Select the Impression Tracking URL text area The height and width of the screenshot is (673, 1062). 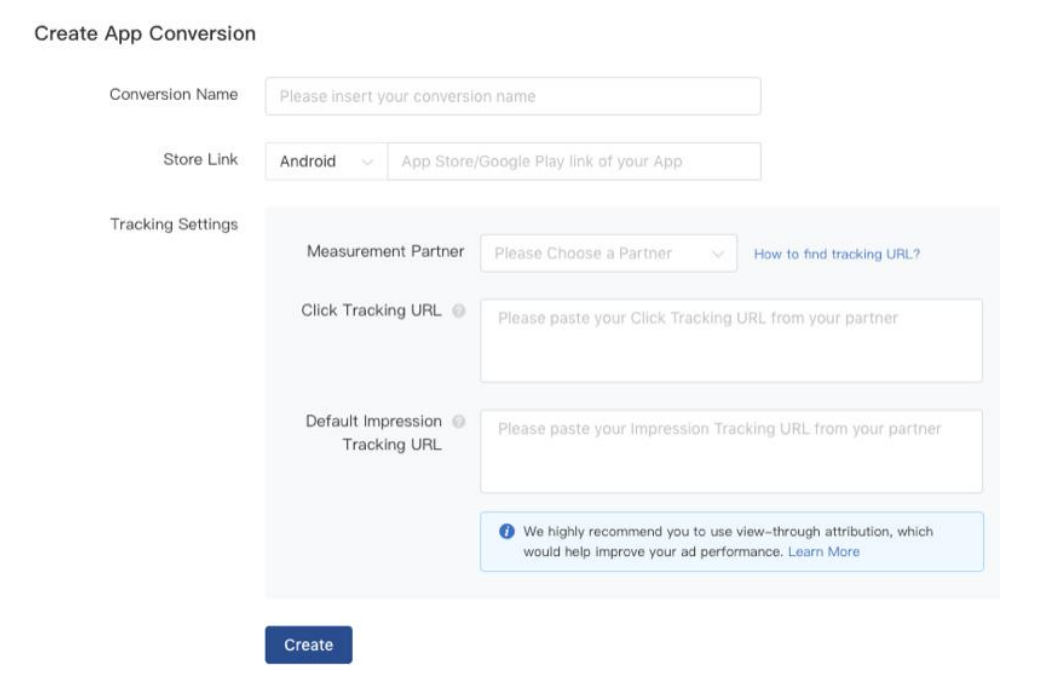pyautogui.click(x=730, y=451)
